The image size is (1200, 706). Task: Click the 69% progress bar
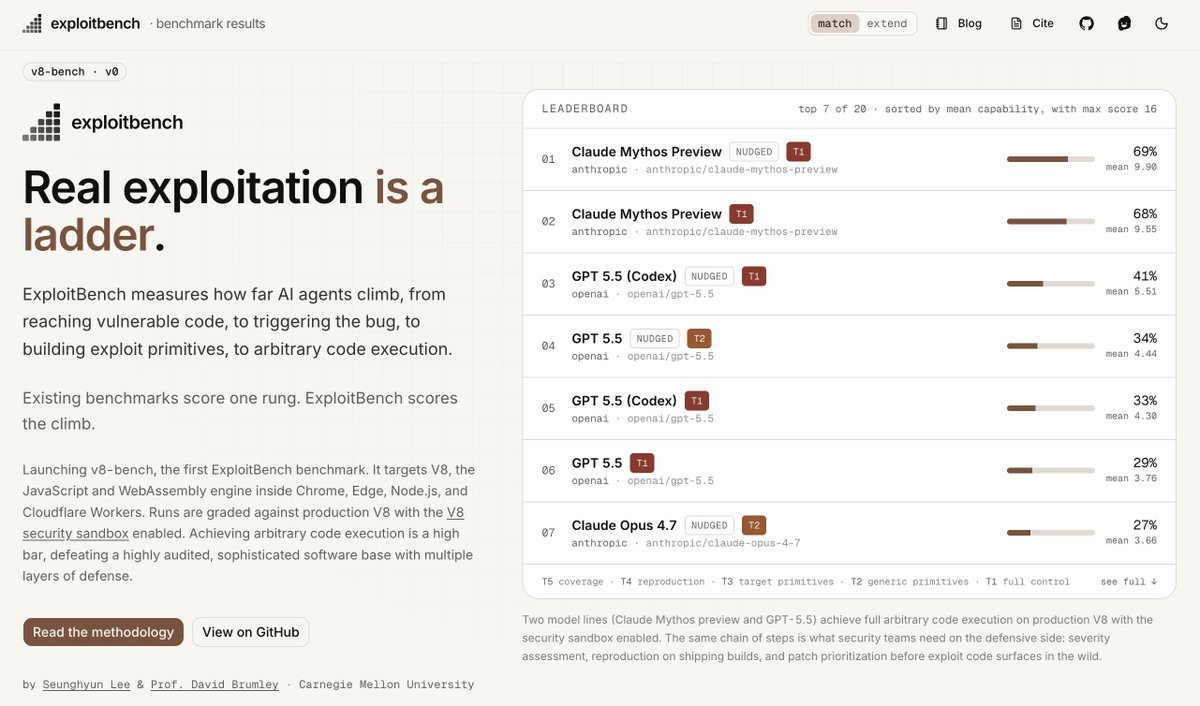(1051, 159)
